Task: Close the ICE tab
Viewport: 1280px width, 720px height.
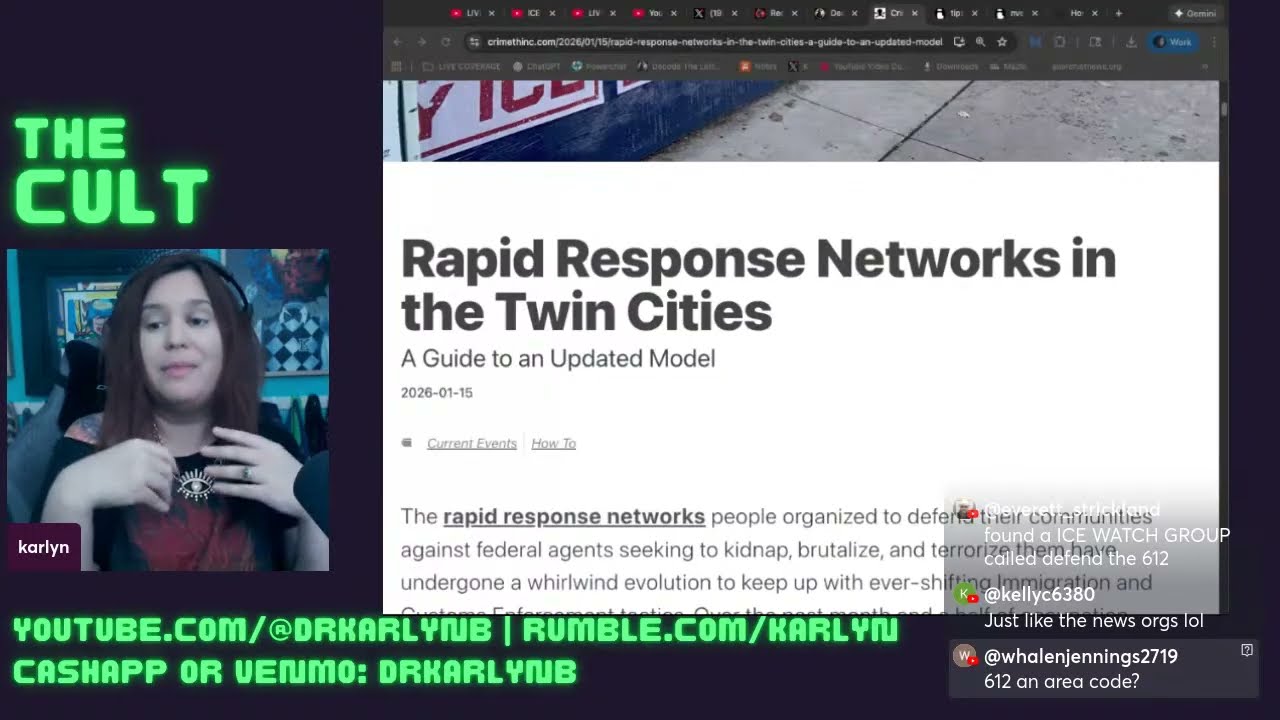Action: 552,13
